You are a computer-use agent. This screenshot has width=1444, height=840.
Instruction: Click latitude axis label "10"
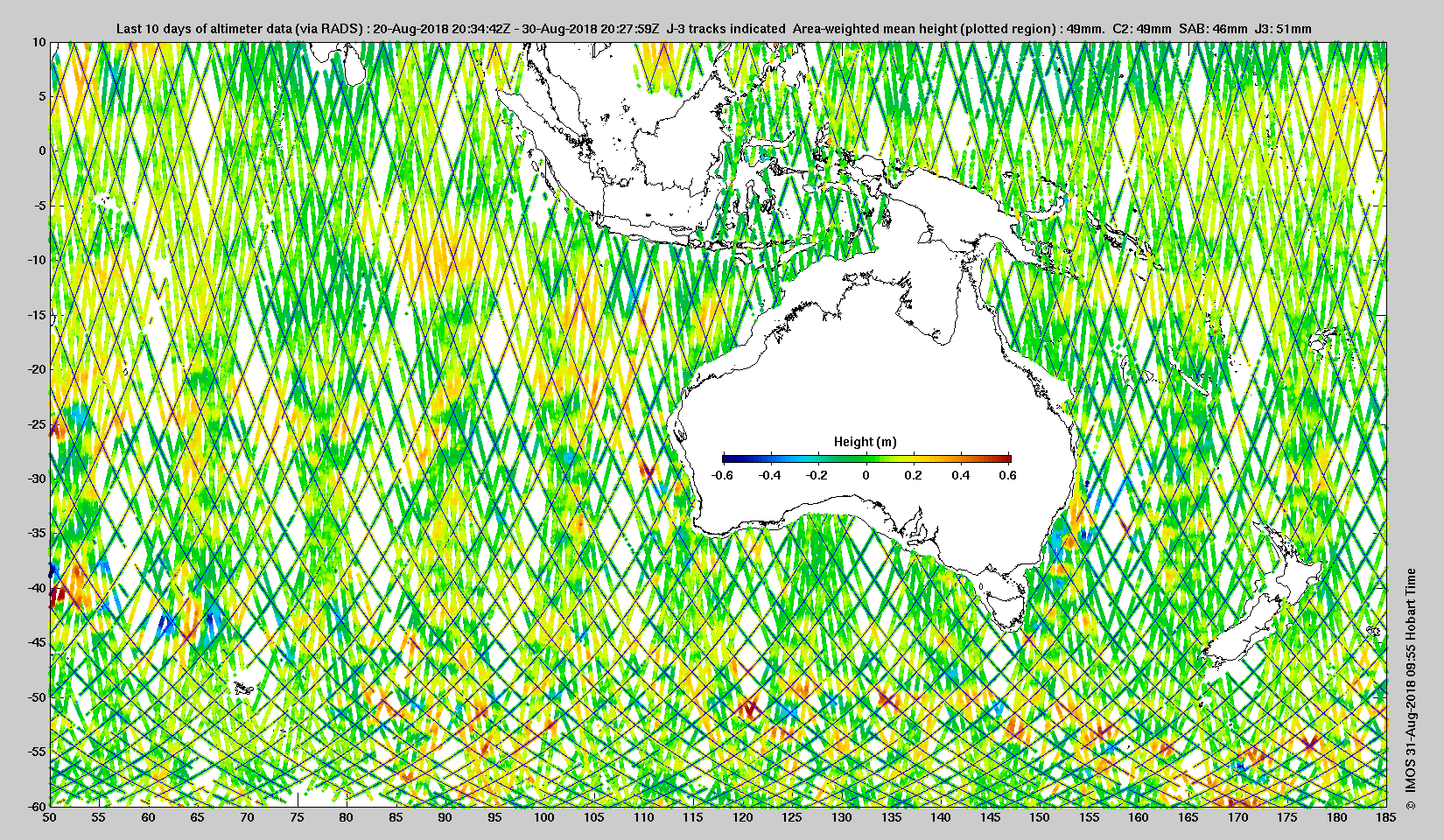pos(39,42)
